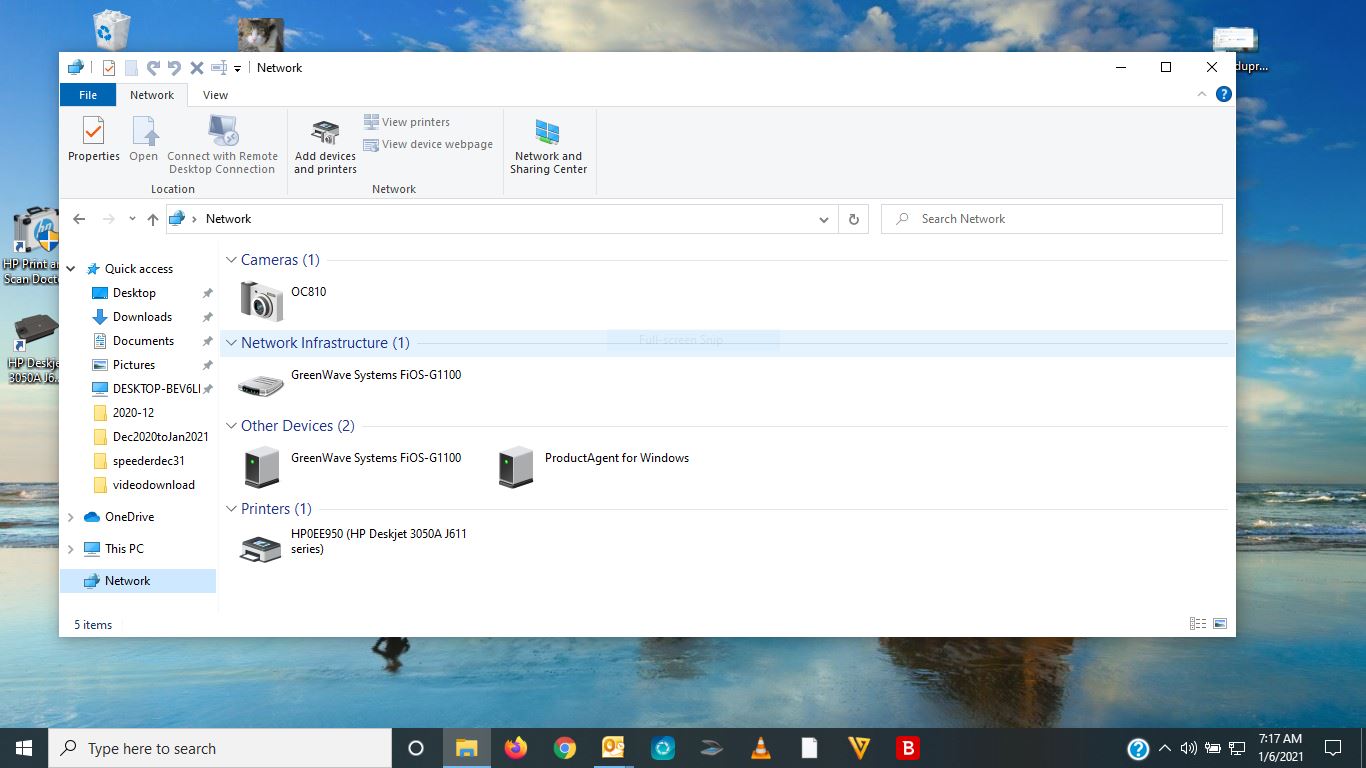1366x768 pixels.
Task: Open Network and Sharing Center
Action: click(548, 146)
